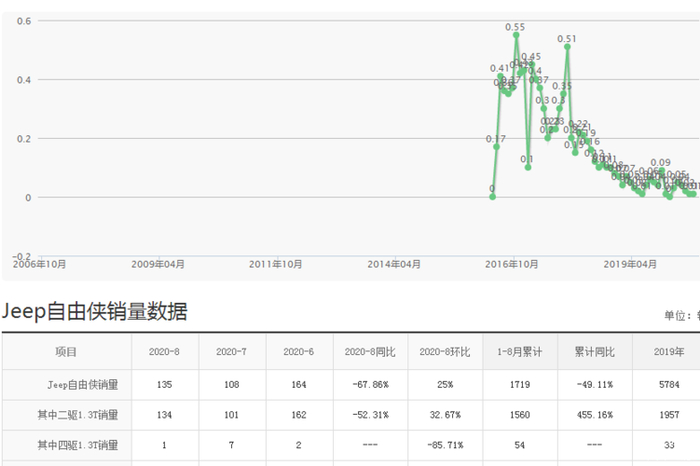Click the low data point labeled 0.1

pyautogui.click(x=528, y=167)
